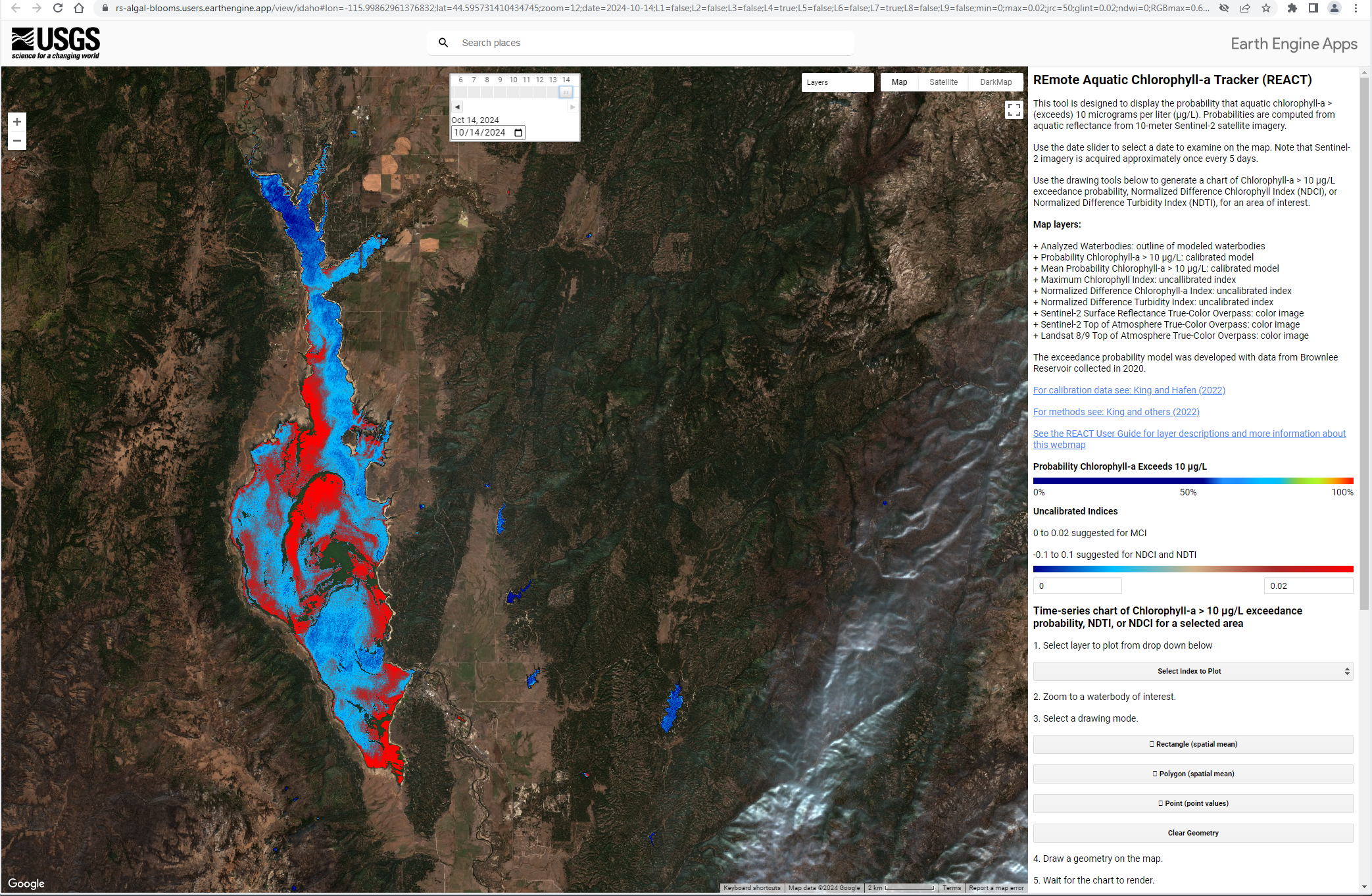Step date slider back with left arrow
This screenshot has height=896, width=1372.
tap(457, 107)
